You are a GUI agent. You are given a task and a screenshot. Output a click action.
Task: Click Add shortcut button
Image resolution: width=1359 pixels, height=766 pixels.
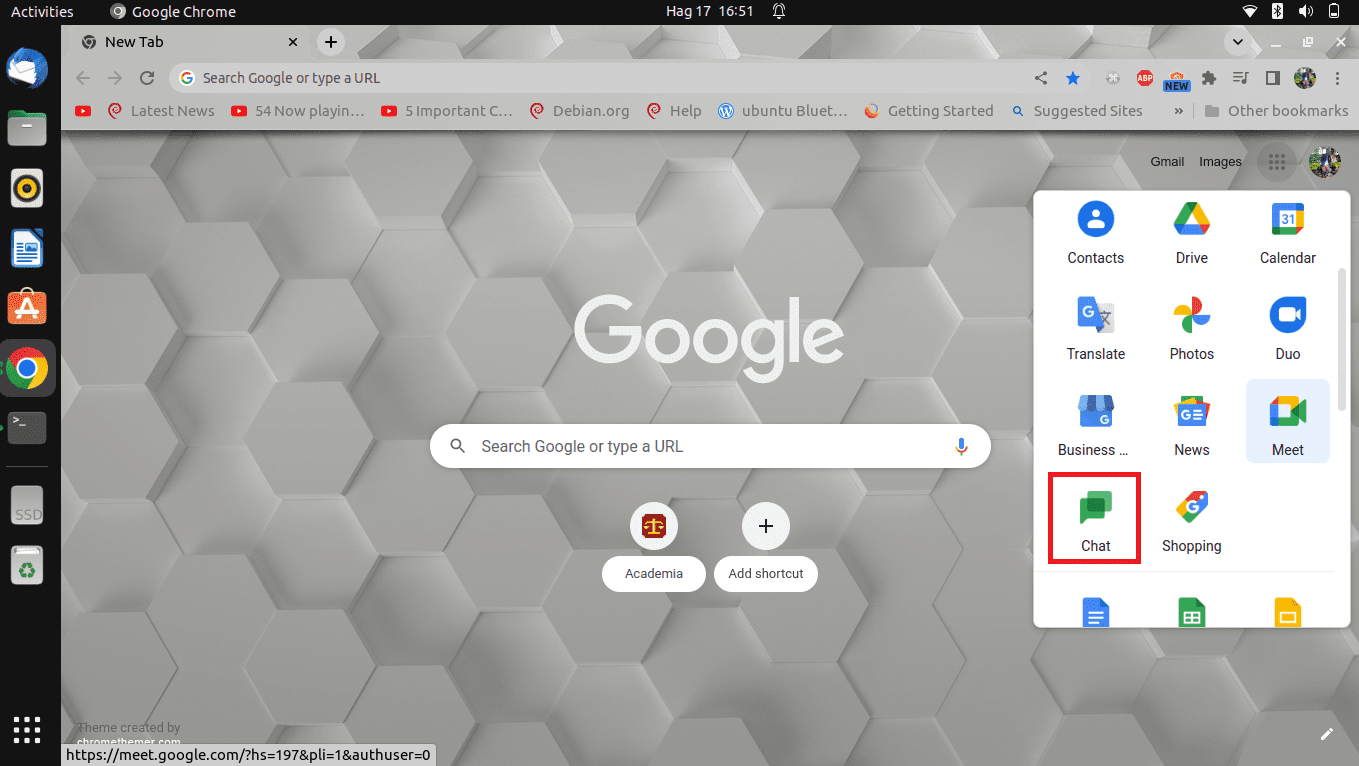(x=766, y=548)
